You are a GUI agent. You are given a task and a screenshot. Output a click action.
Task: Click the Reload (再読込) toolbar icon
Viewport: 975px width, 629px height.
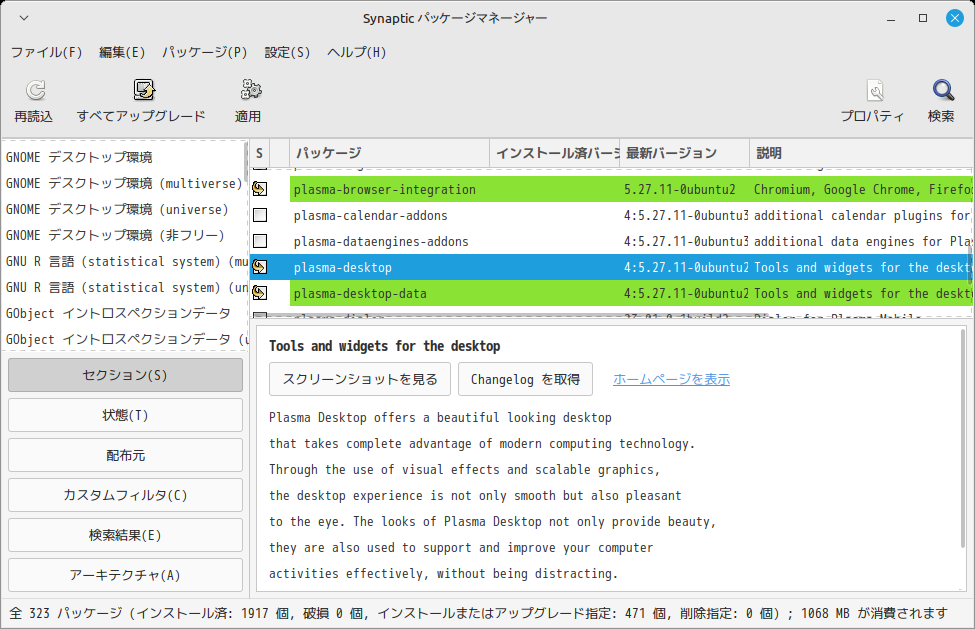click(x=34, y=92)
